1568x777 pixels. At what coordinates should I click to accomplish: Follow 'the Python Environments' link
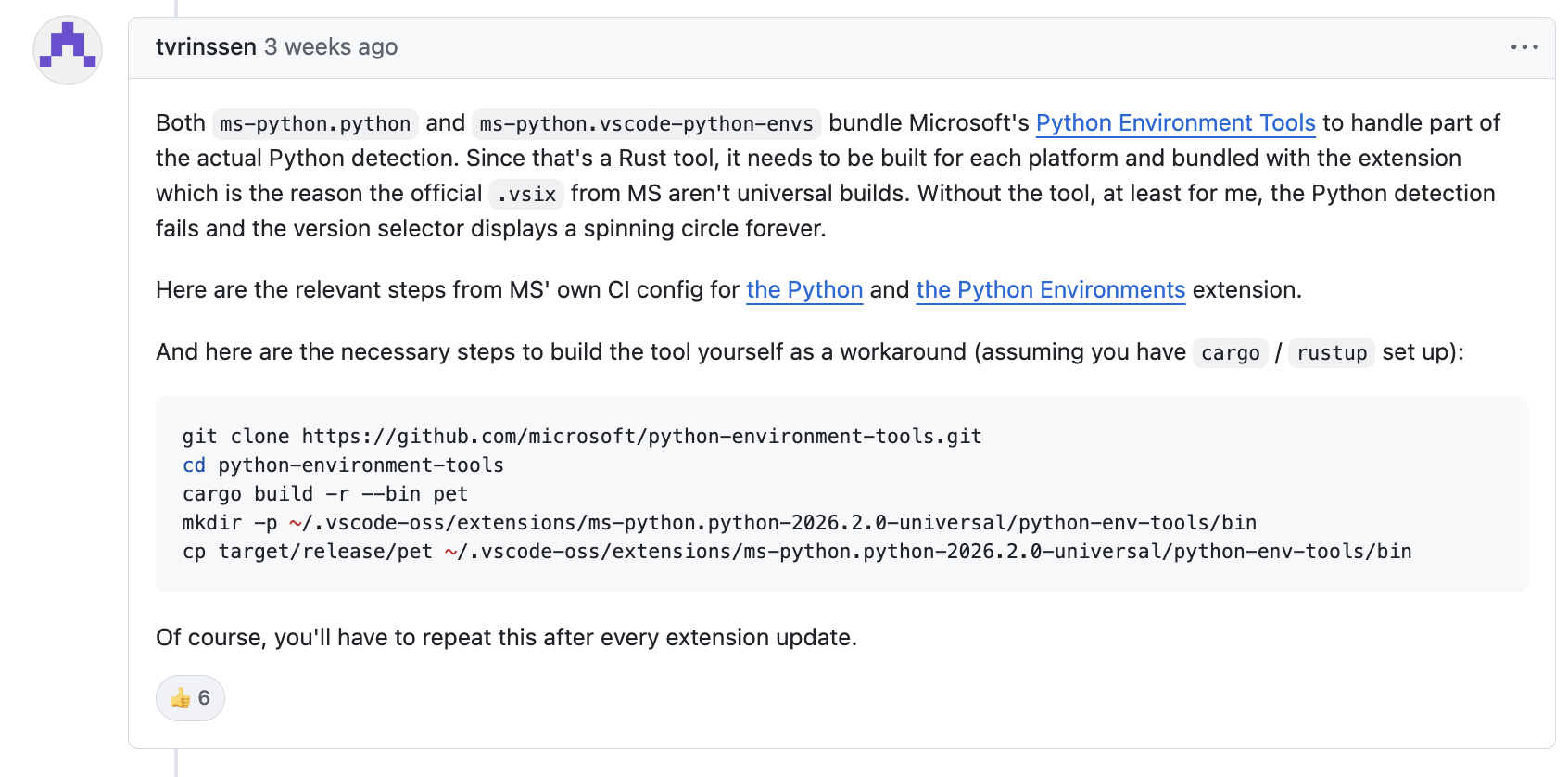click(x=1051, y=290)
